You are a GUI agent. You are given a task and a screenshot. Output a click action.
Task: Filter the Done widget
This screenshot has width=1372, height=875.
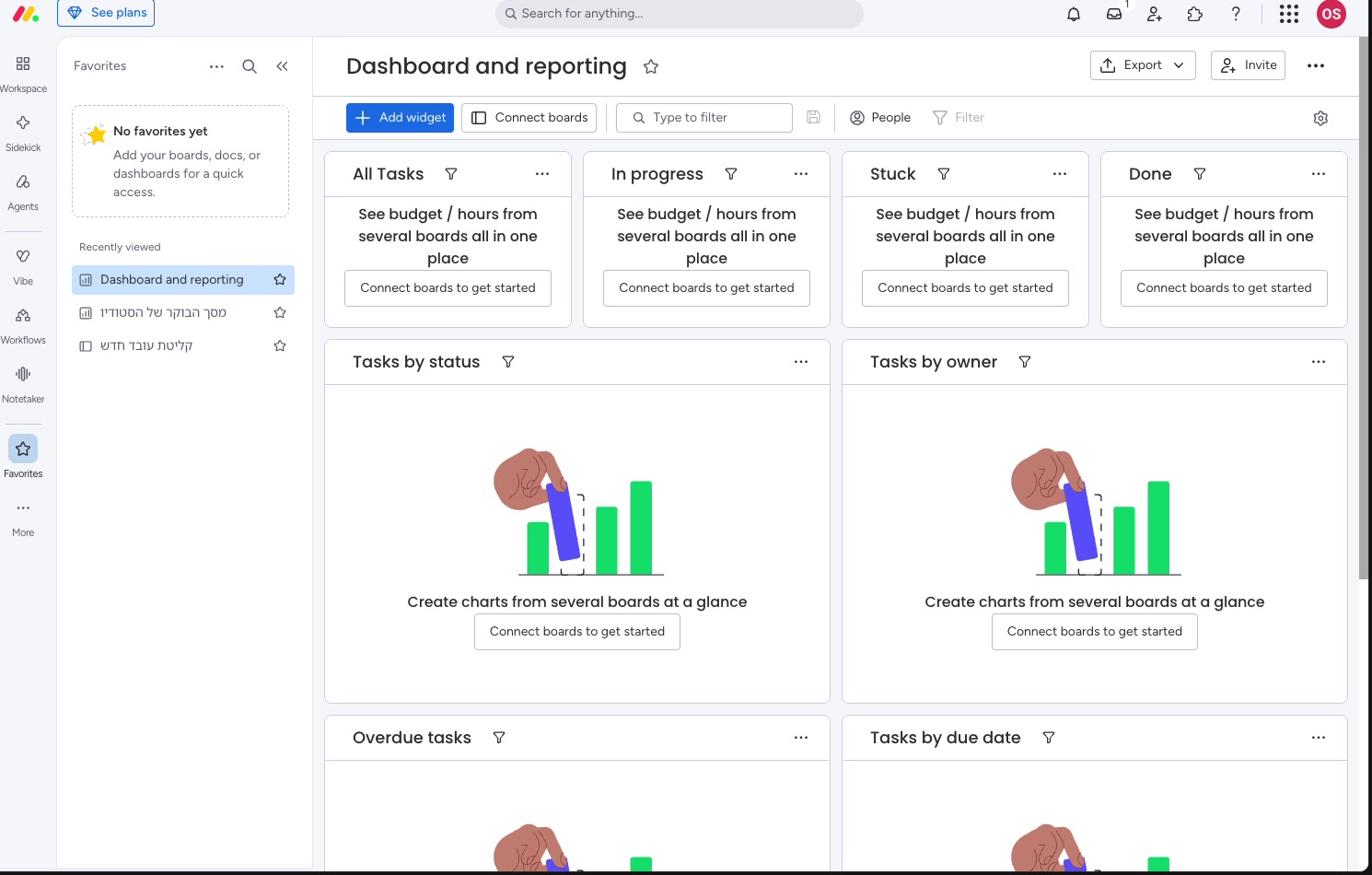pyautogui.click(x=1200, y=174)
